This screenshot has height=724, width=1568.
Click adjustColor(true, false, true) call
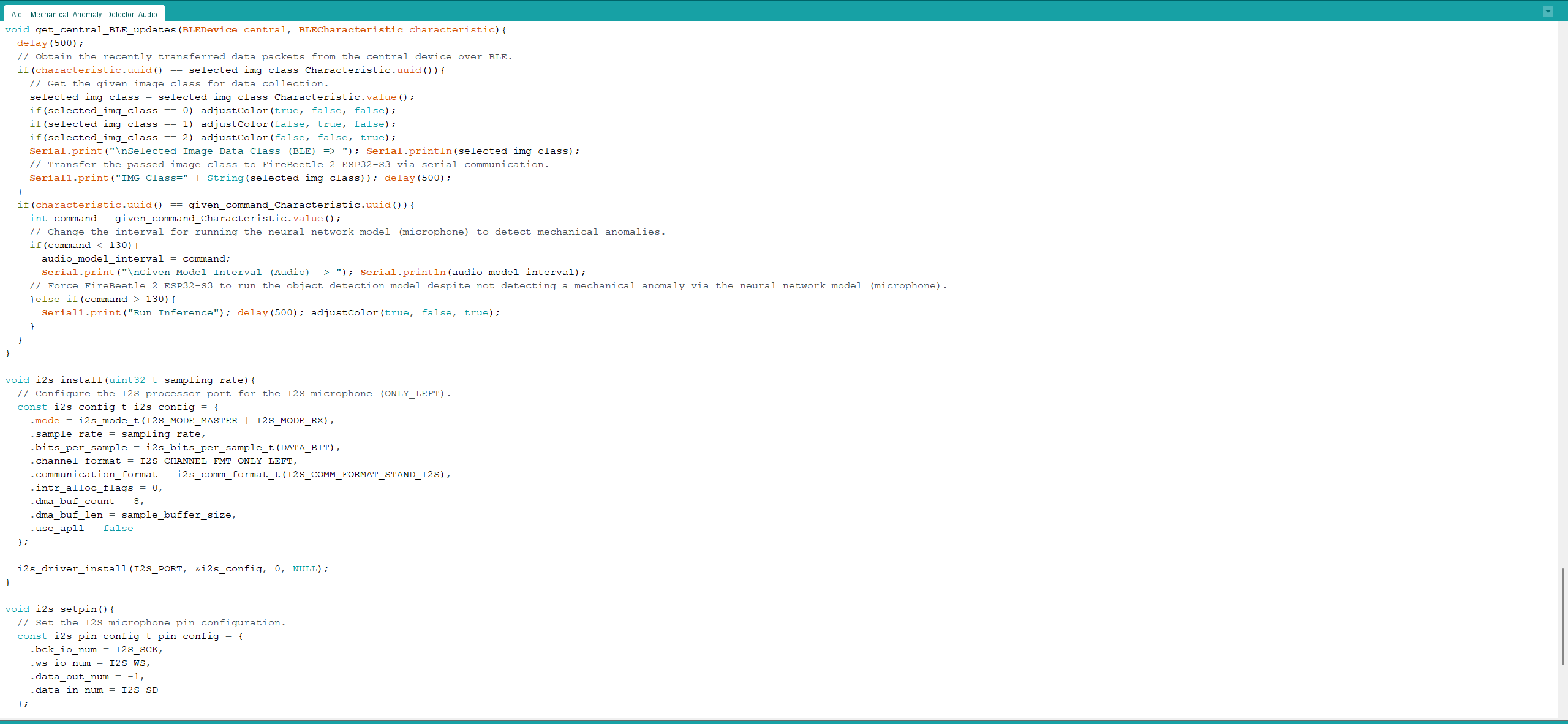(405, 312)
